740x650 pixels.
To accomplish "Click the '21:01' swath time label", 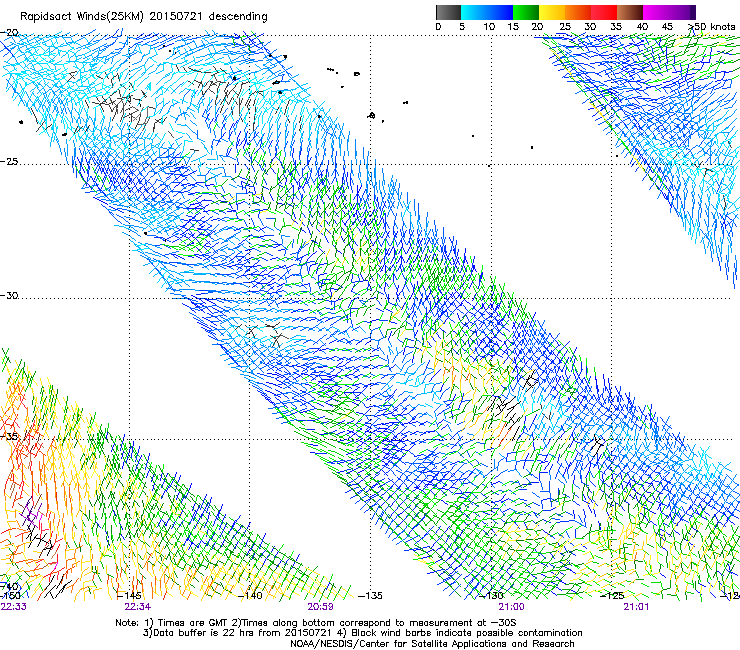I will click(x=636, y=607).
